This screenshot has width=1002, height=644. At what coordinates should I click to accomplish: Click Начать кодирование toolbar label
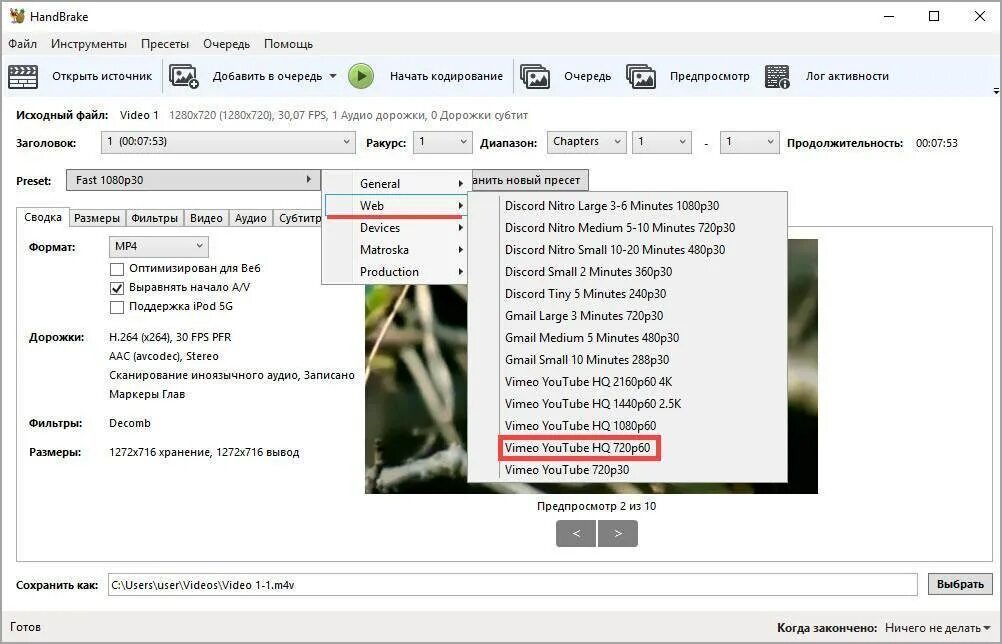446,76
